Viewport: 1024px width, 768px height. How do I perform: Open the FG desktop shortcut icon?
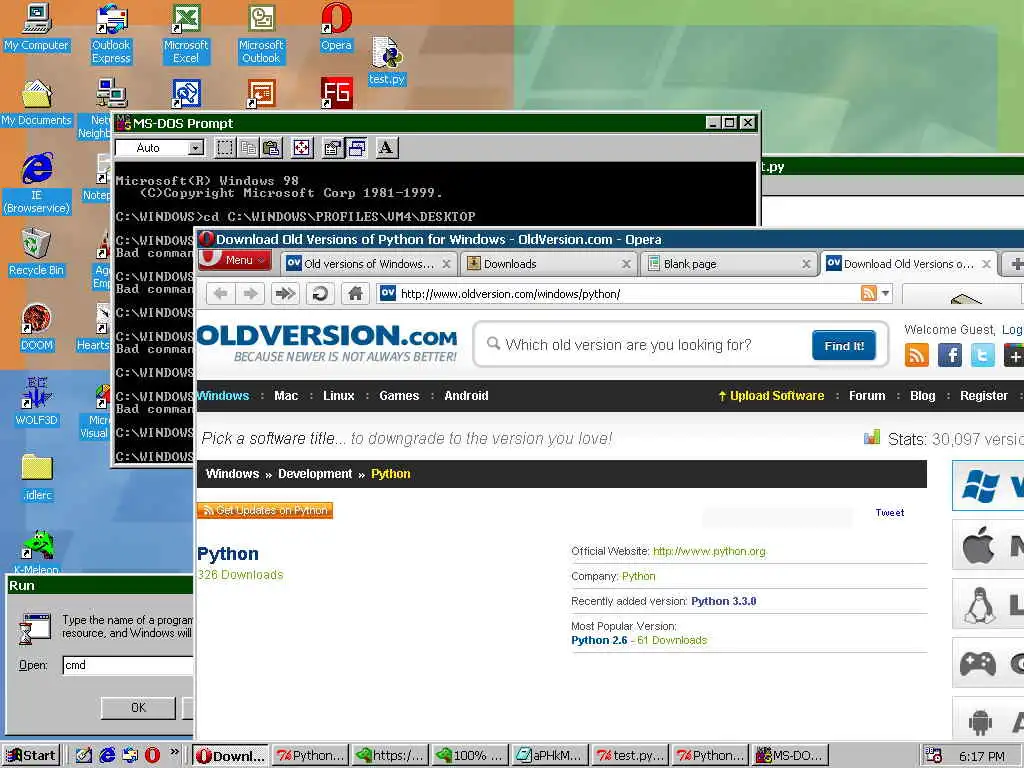[336, 93]
